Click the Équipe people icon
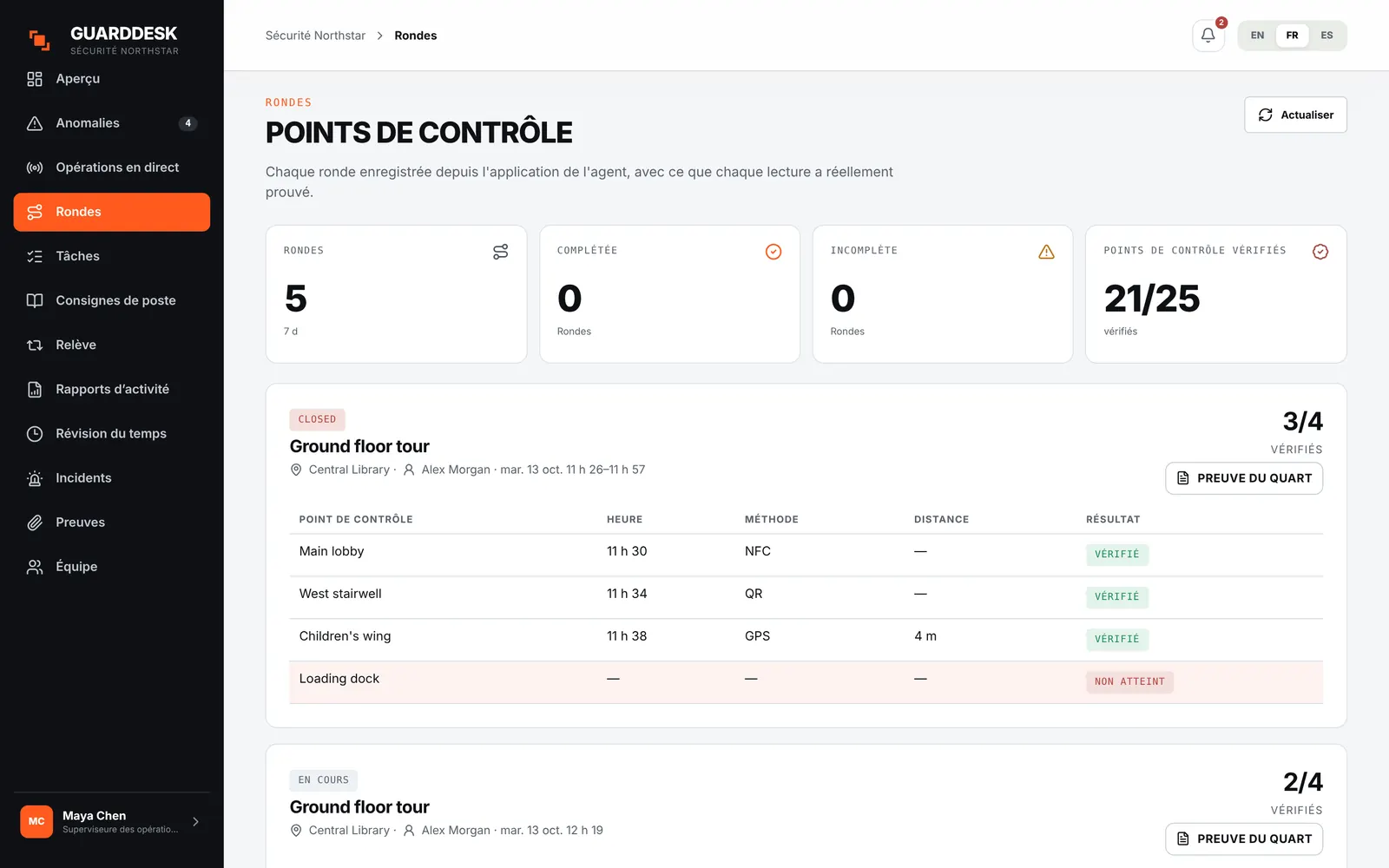 point(35,567)
